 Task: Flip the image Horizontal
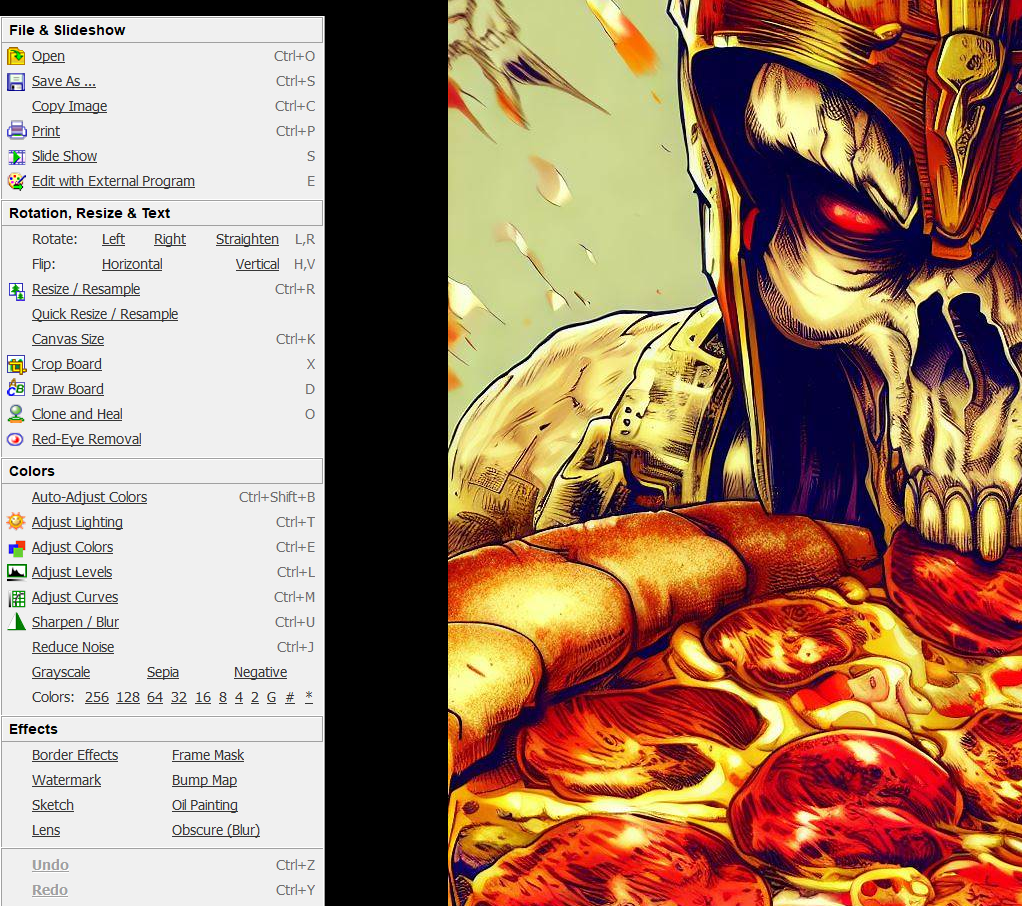(132, 264)
